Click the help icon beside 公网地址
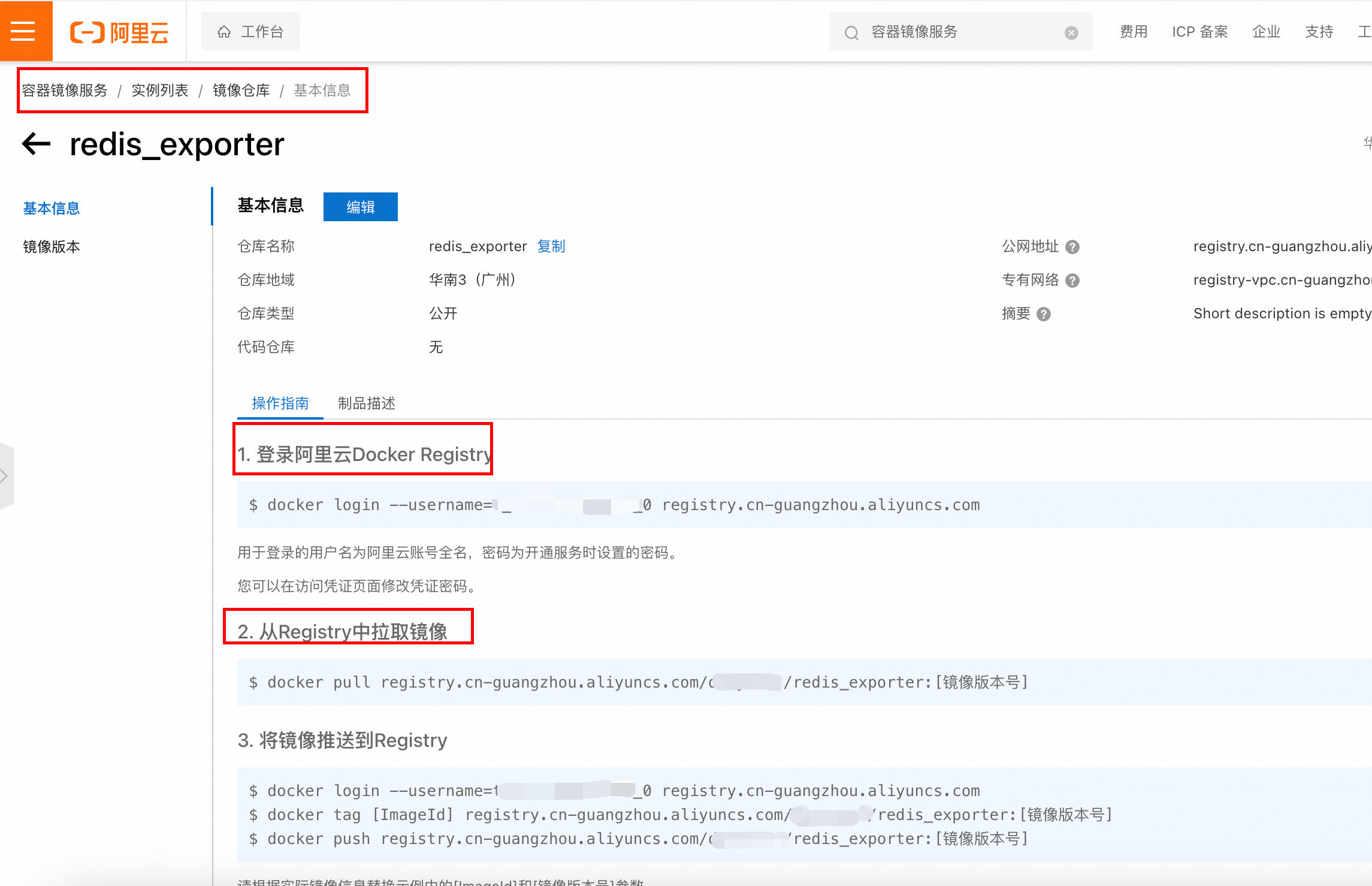Image resolution: width=1372 pixels, height=886 pixels. click(1072, 247)
